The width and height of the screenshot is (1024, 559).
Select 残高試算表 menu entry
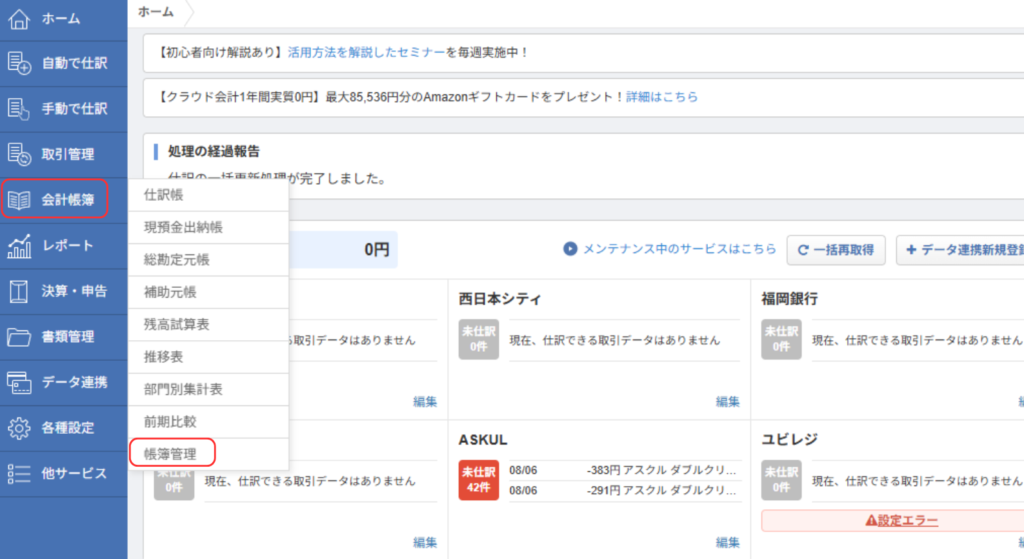[177, 325]
